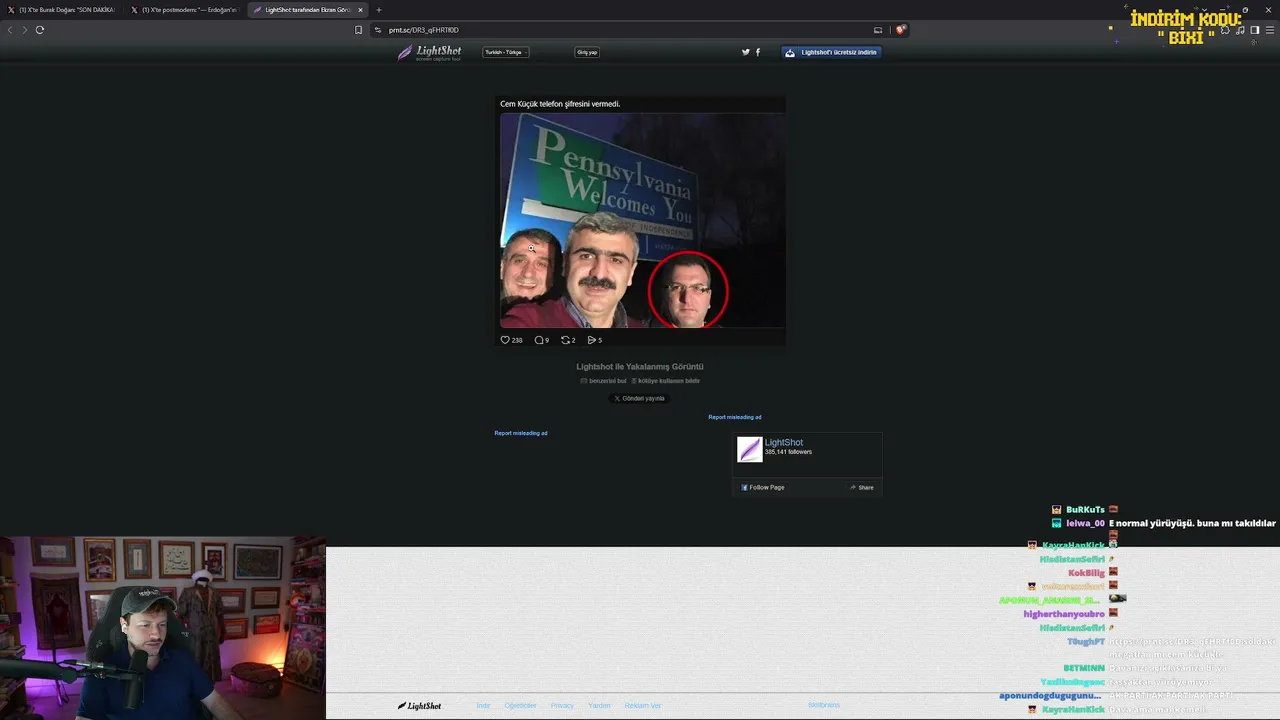Bookmark this page from the address bar
Screen dimensions: 1280x720
point(358,30)
